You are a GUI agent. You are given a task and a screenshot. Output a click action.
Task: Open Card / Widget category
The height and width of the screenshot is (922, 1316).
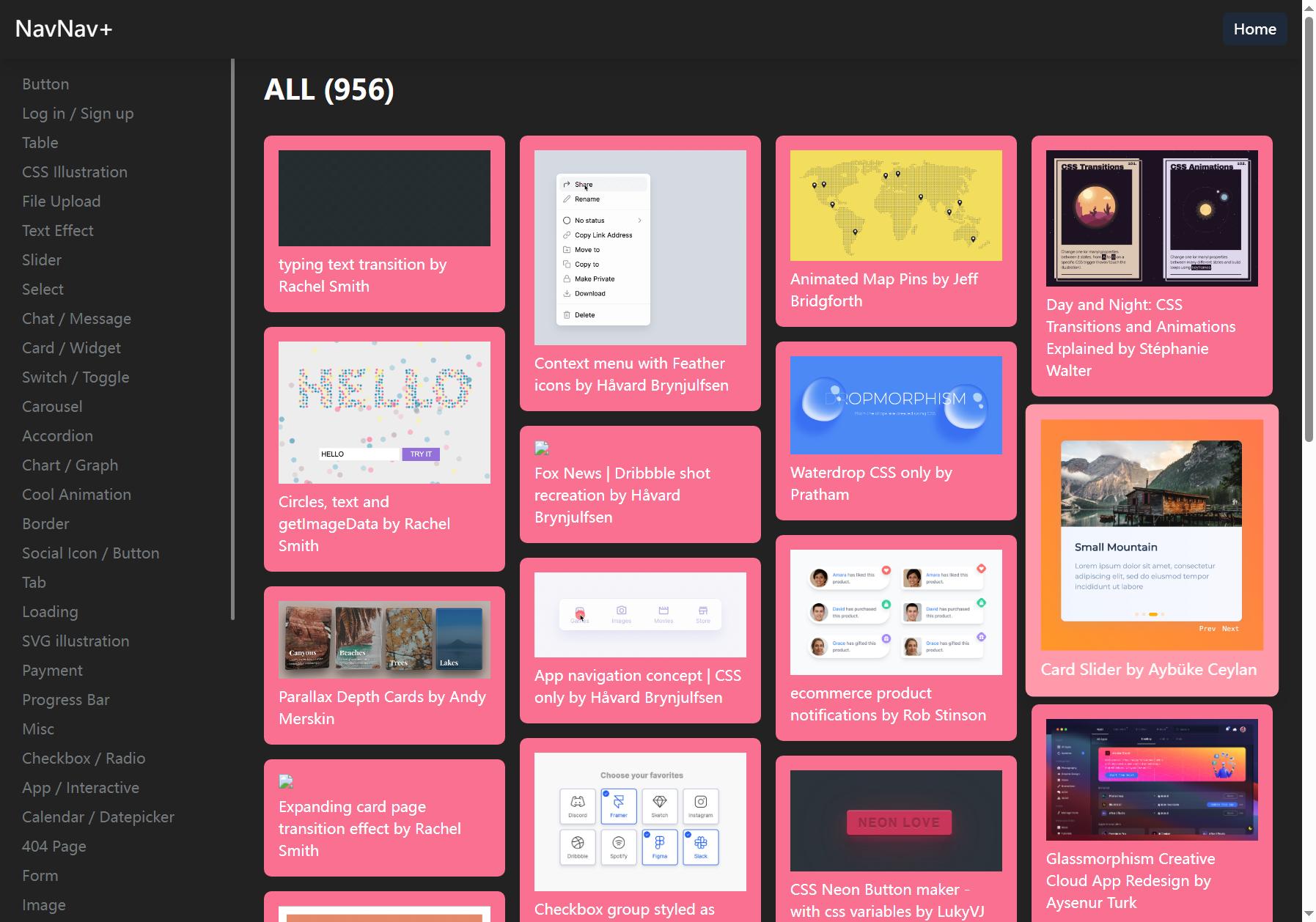(x=72, y=348)
